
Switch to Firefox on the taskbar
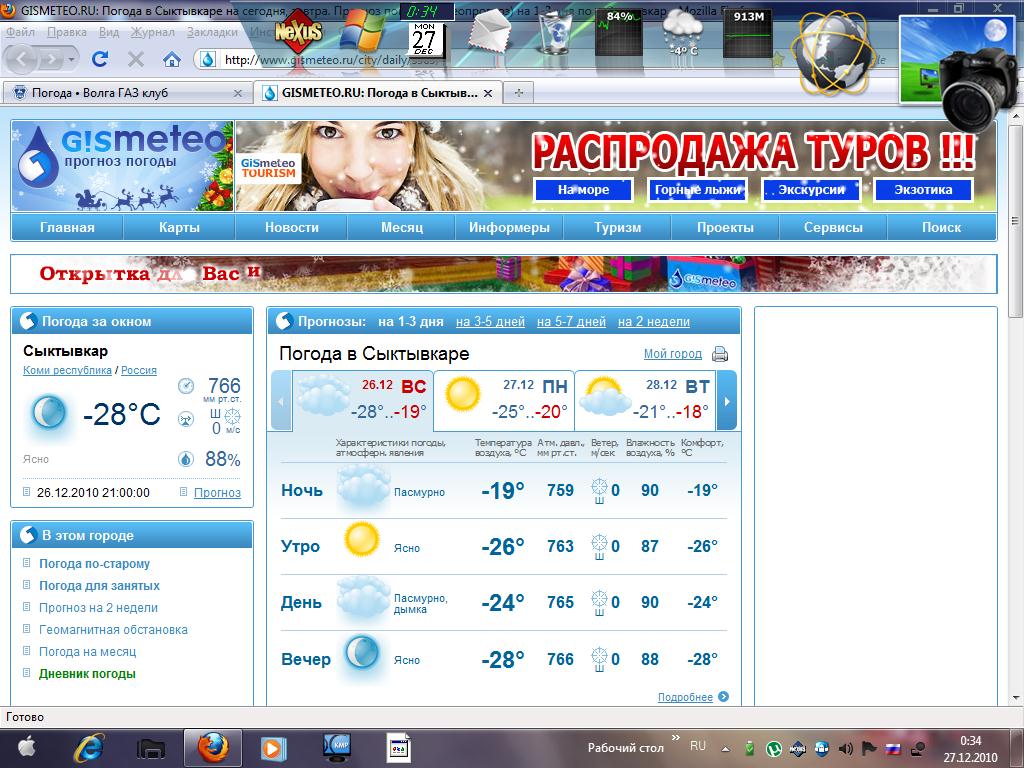click(x=212, y=747)
